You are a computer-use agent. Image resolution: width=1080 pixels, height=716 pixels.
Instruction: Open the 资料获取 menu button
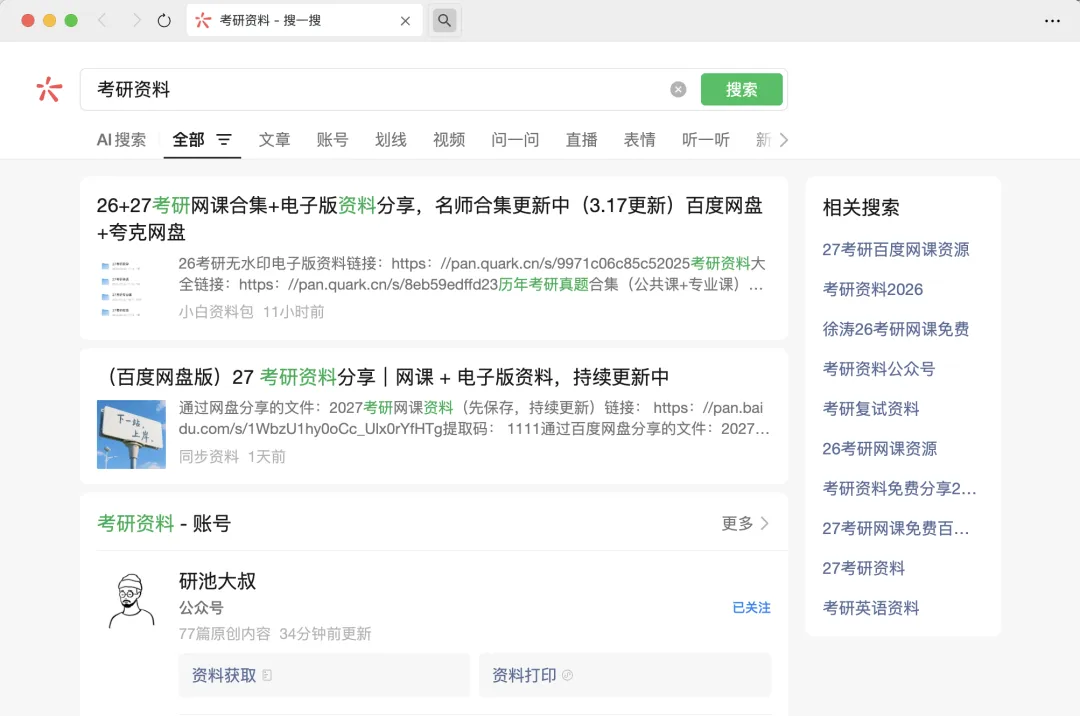[324, 675]
